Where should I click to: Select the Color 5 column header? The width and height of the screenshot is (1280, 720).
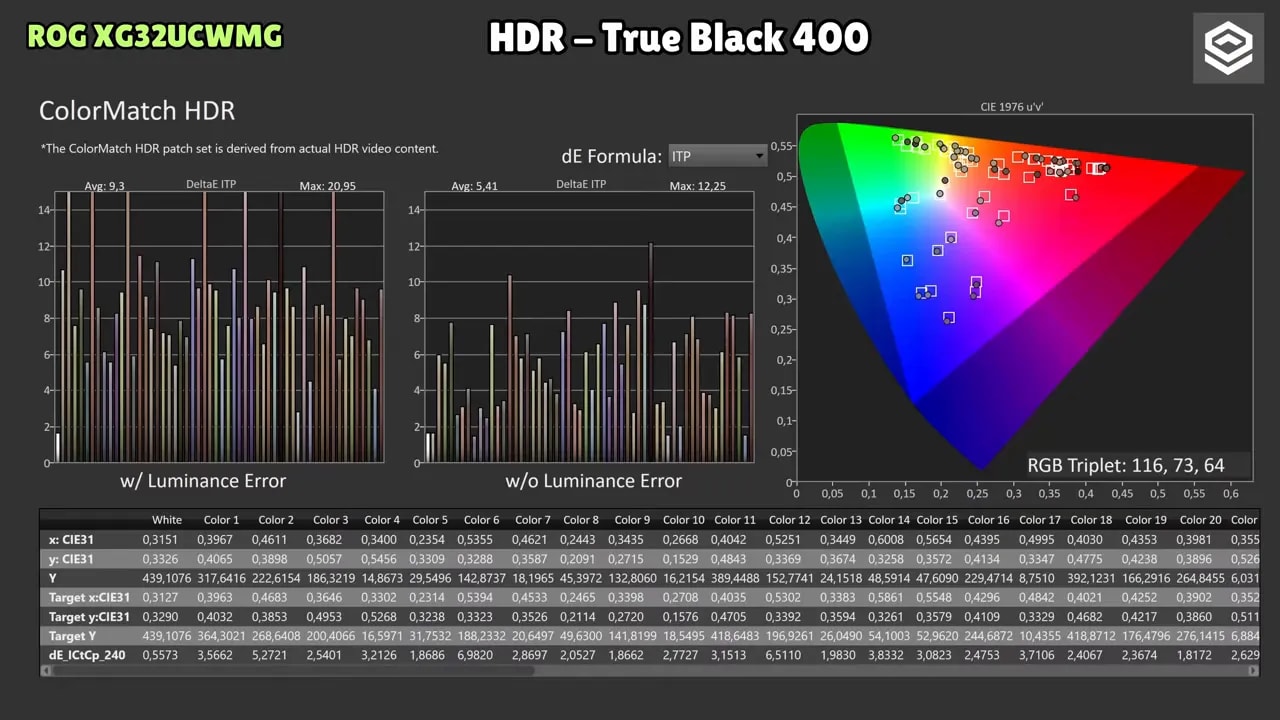(430, 520)
